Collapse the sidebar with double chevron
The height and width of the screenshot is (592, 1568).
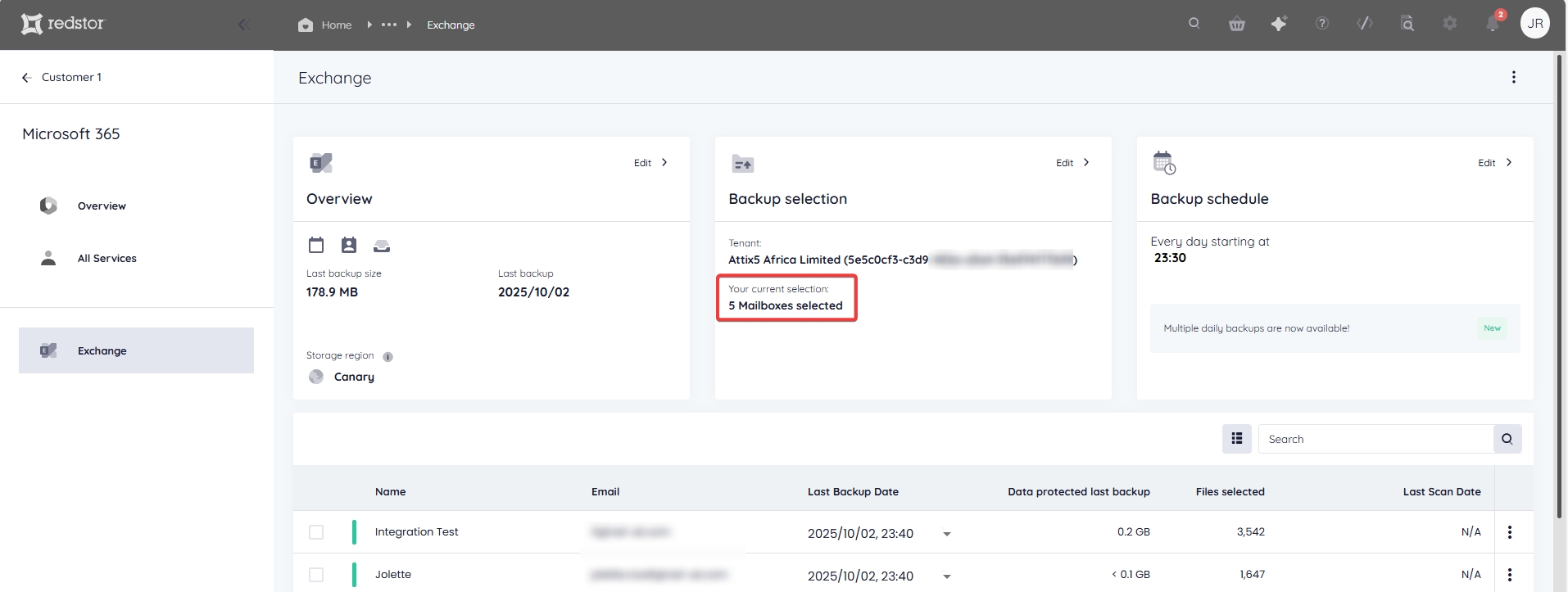[x=243, y=25]
